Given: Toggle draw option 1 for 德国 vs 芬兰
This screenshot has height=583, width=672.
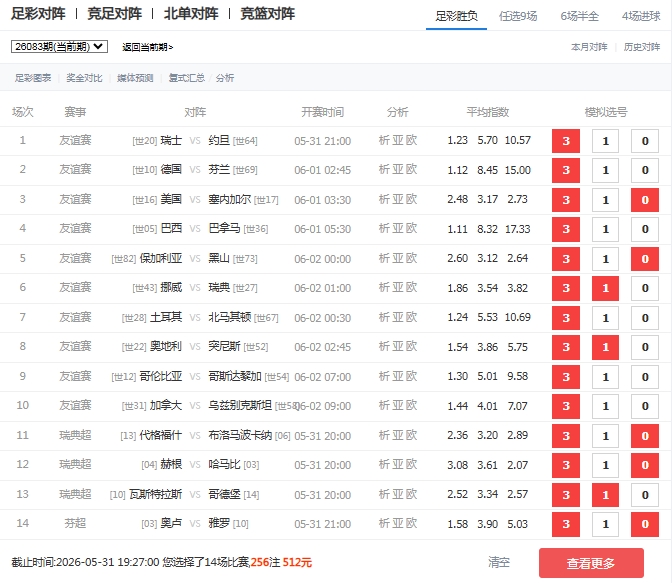Looking at the screenshot, I should pyautogui.click(x=605, y=170).
